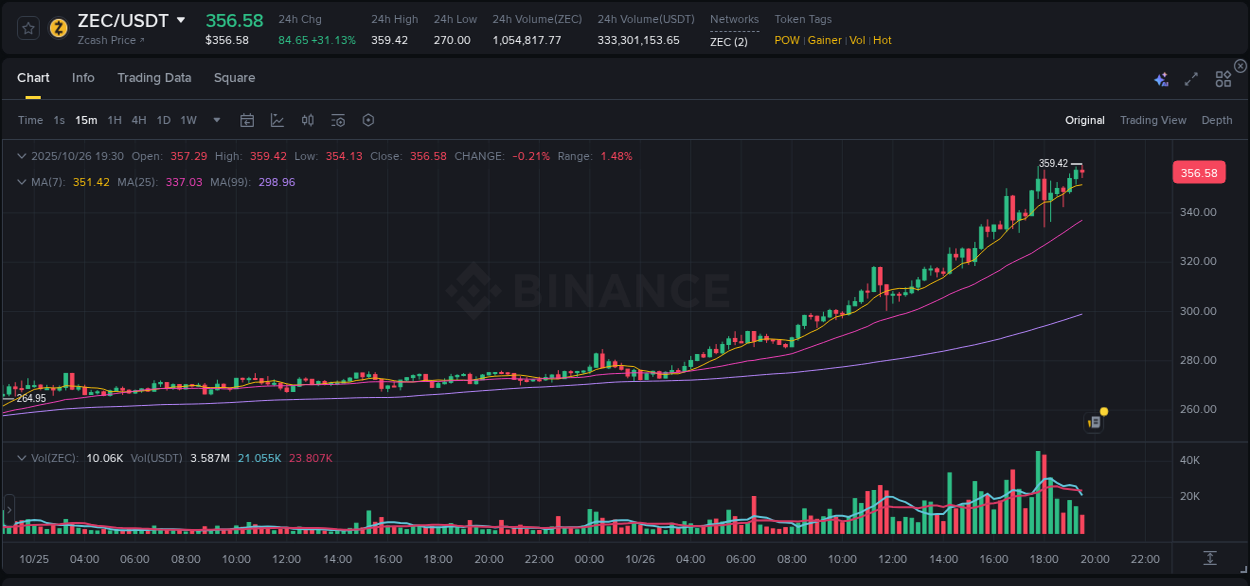
Task: Open the candlestick display options
Action: click(307, 119)
